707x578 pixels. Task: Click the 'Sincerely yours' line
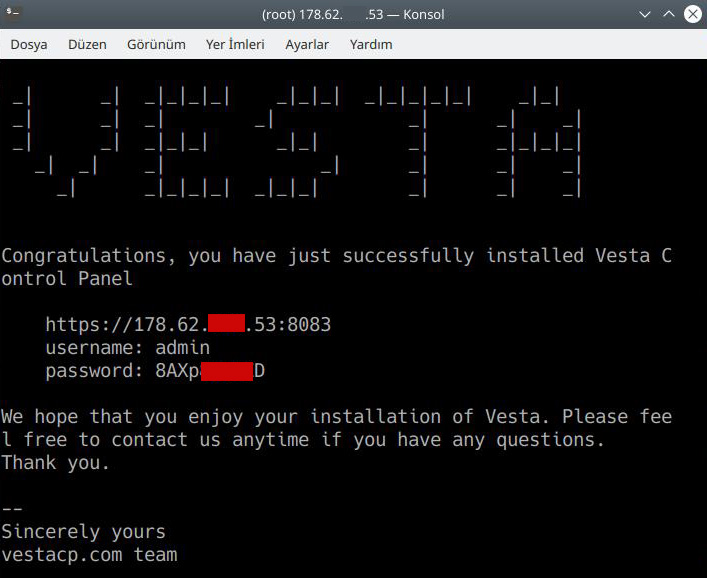click(x=83, y=531)
